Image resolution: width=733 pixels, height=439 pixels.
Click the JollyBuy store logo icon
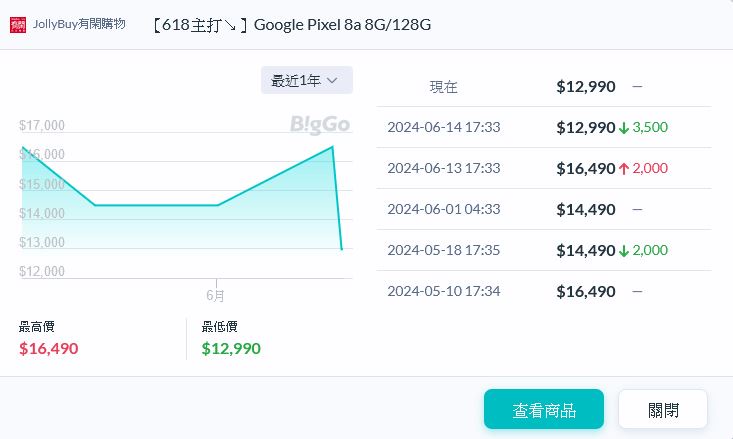click(x=18, y=25)
